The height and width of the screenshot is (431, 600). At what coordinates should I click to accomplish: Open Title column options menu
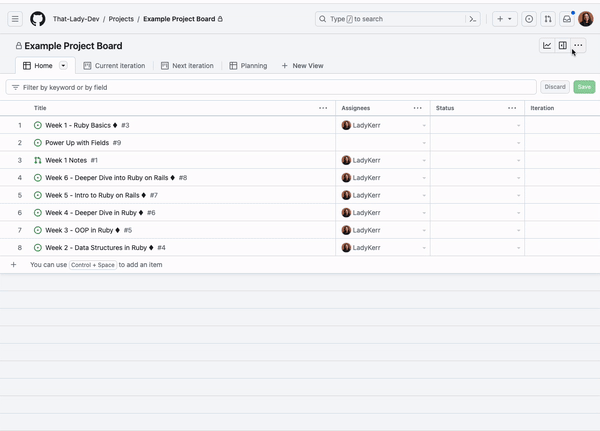pos(323,108)
